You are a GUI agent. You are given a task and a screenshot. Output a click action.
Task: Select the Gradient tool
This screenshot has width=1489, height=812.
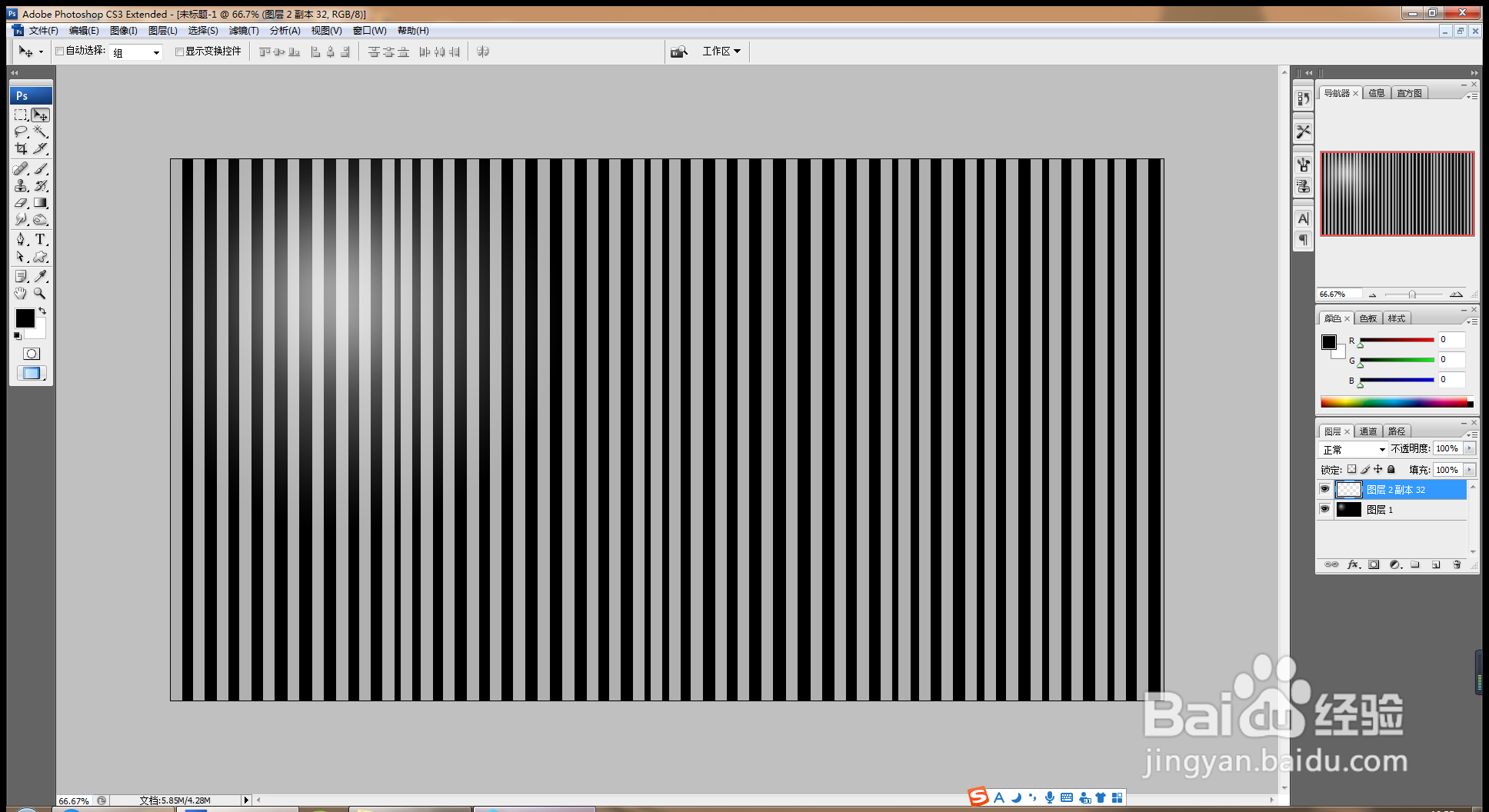point(41,203)
